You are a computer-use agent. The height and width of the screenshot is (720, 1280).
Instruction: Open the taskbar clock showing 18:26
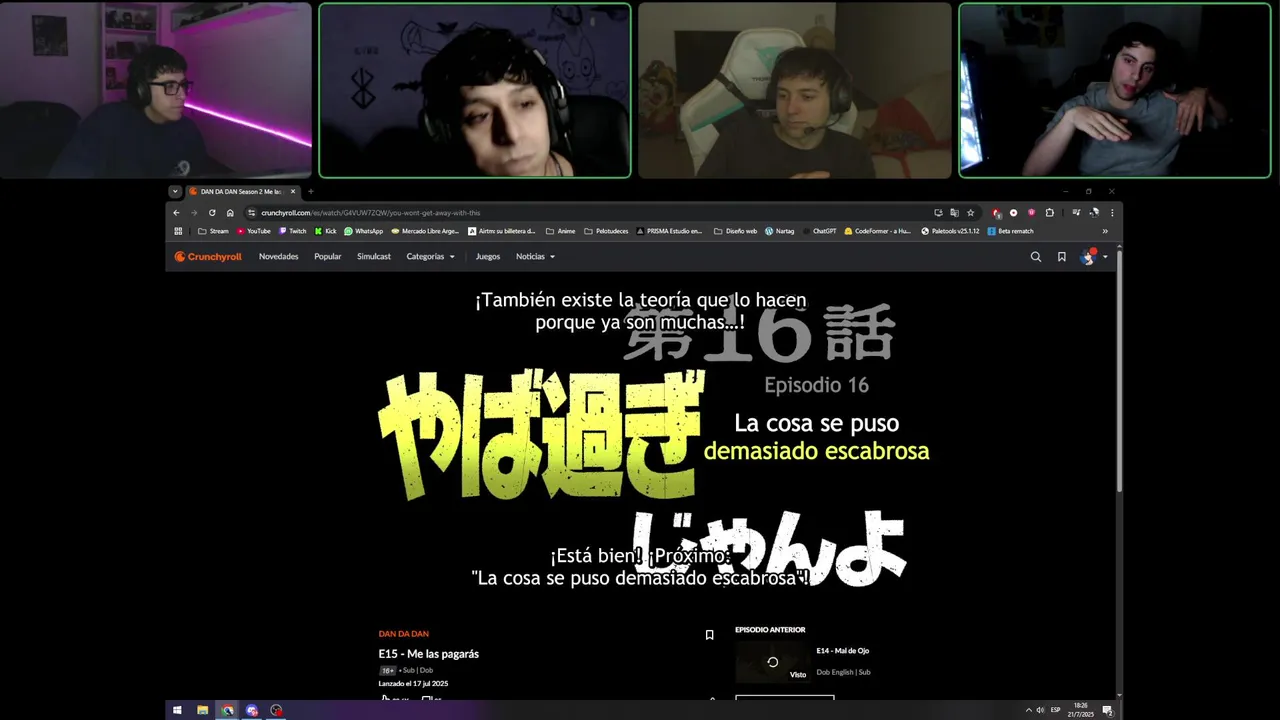pos(1081,710)
